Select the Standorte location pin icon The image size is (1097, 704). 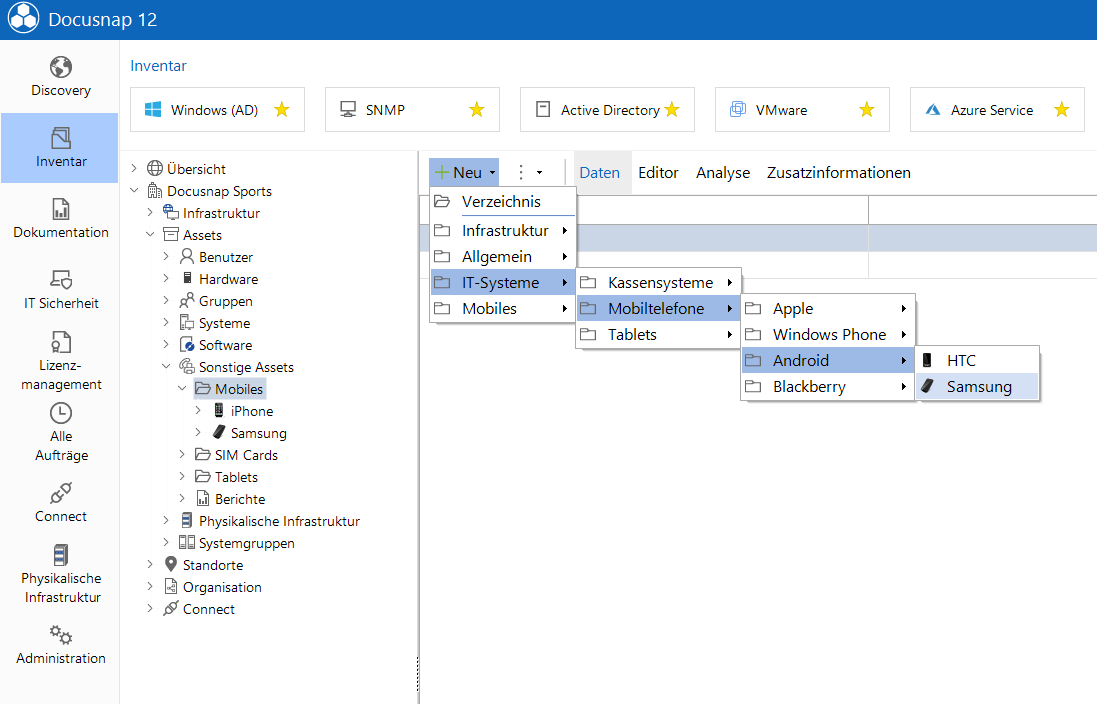click(171, 564)
